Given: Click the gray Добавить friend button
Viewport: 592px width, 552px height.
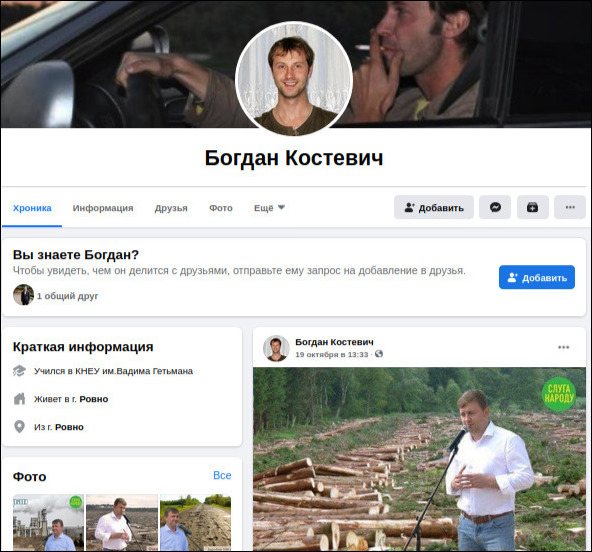Looking at the screenshot, I should click(x=433, y=207).
